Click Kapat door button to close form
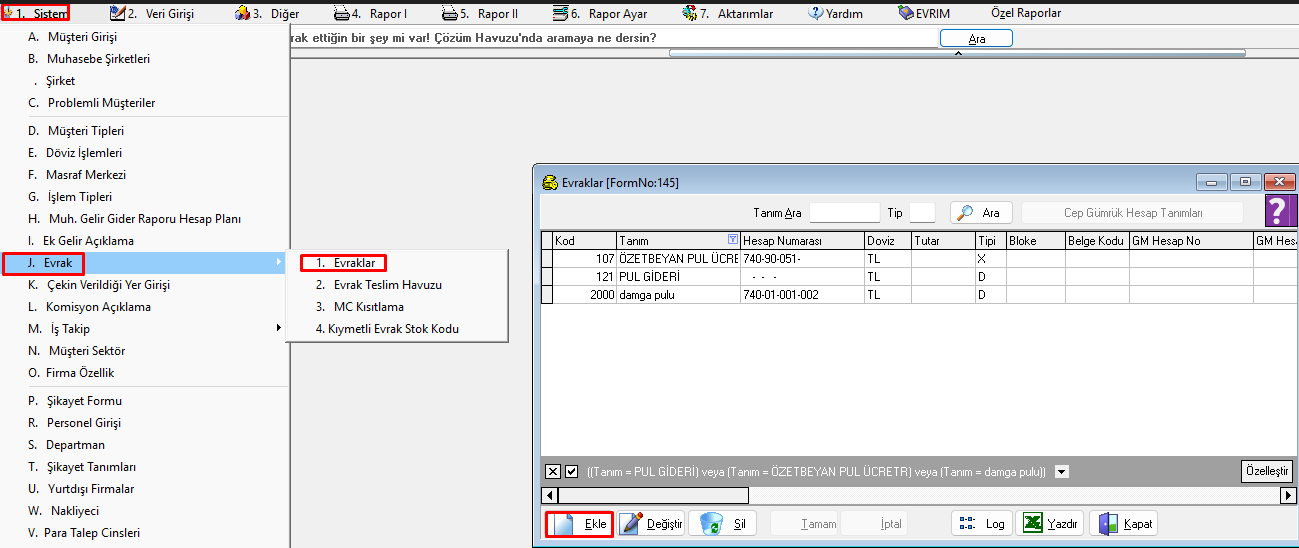The height and width of the screenshot is (548, 1299). click(1123, 524)
